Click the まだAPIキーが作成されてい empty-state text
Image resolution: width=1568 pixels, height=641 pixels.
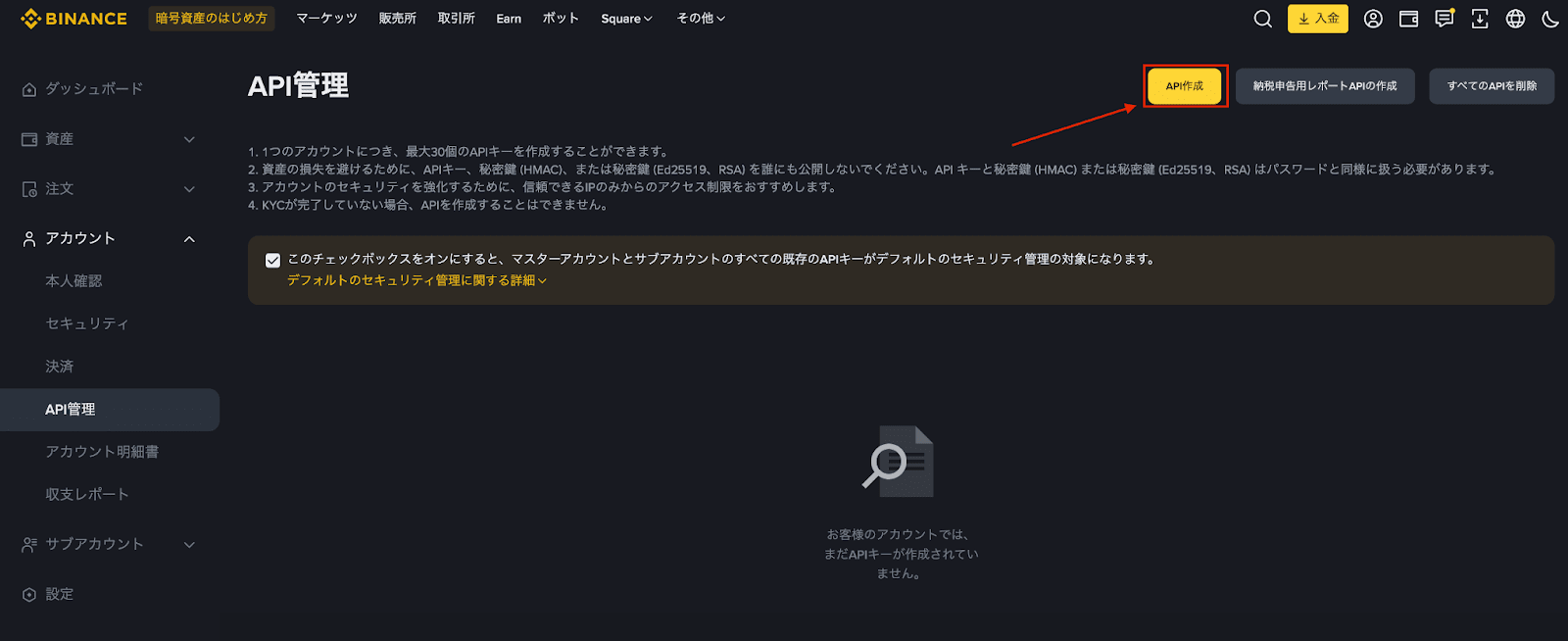point(901,554)
